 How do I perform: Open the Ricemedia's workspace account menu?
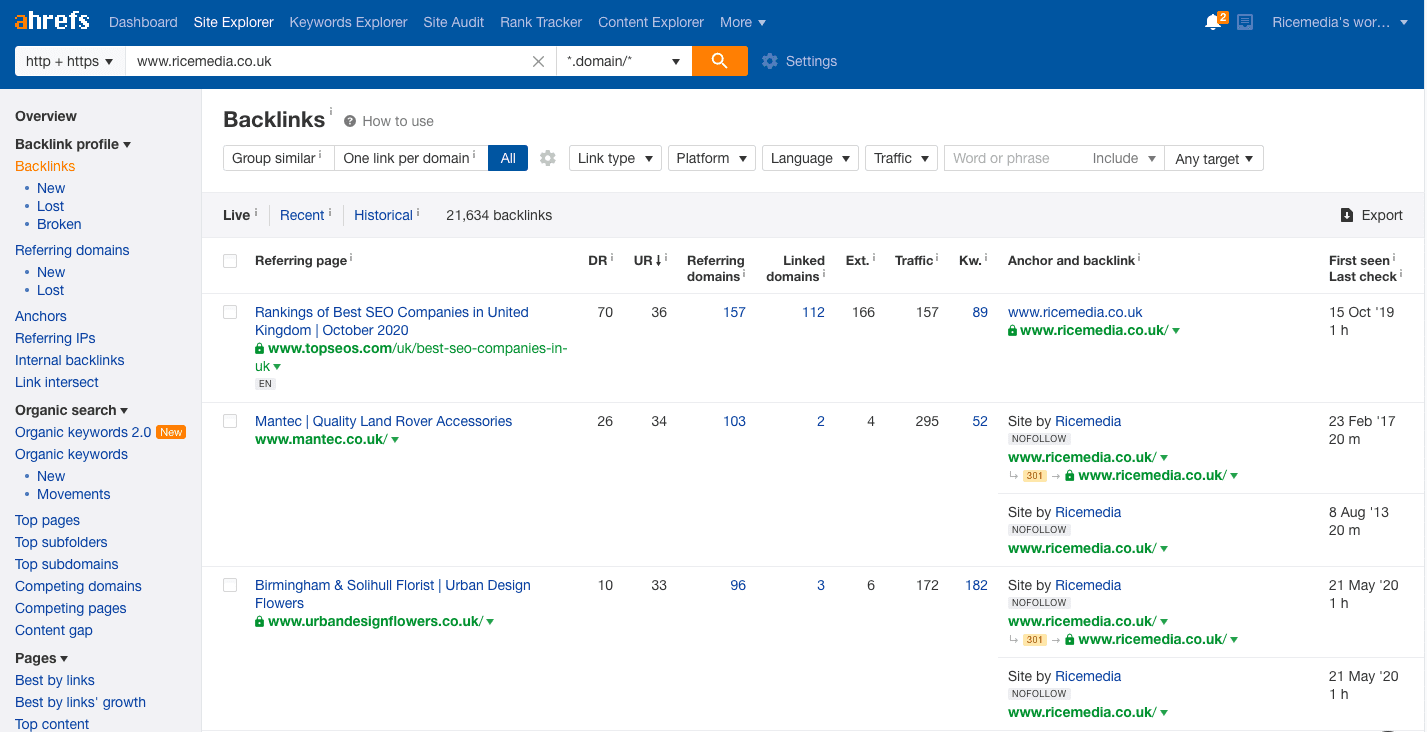tap(1340, 22)
